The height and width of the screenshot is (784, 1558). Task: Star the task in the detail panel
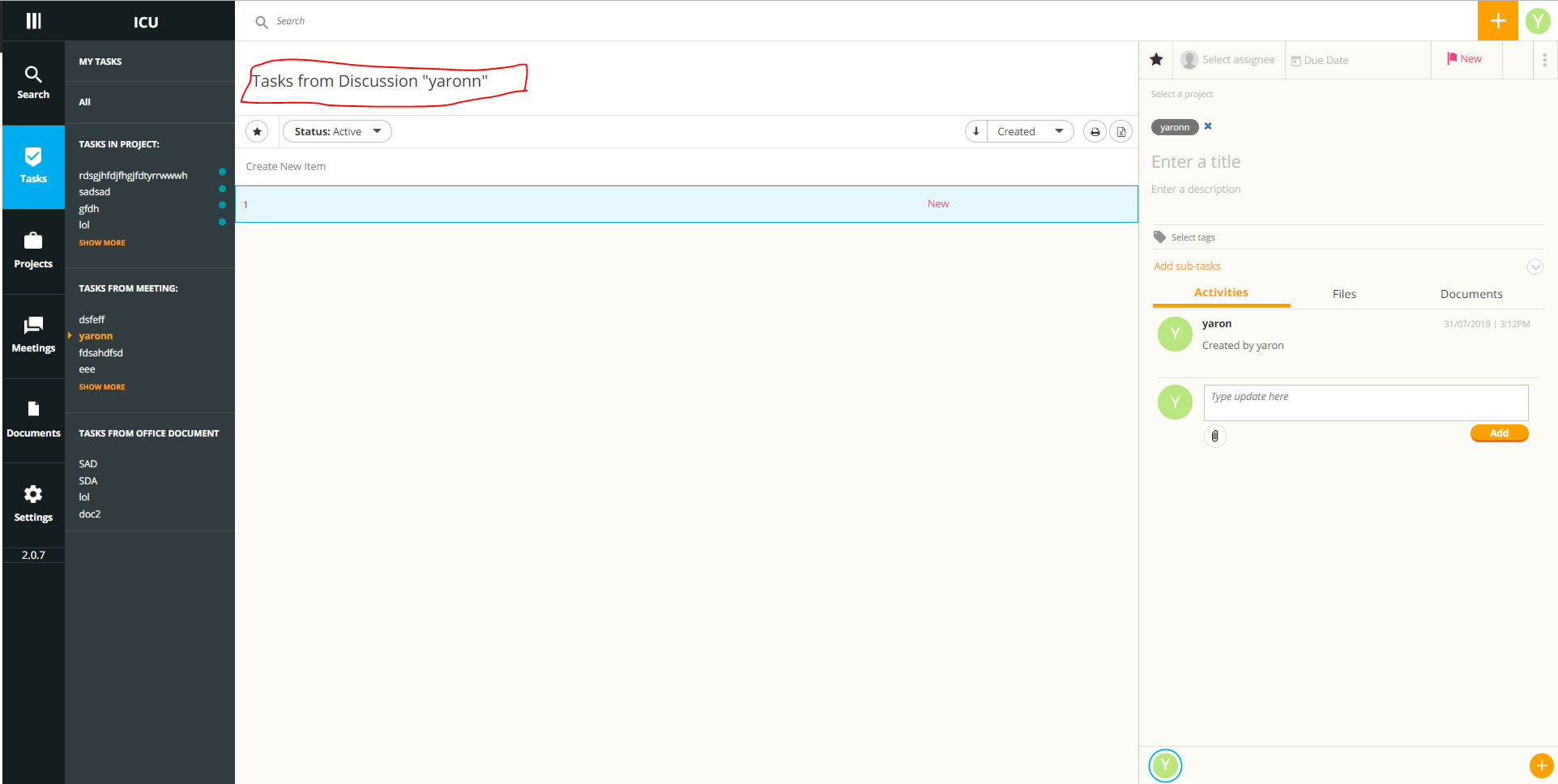click(1156, 59)
